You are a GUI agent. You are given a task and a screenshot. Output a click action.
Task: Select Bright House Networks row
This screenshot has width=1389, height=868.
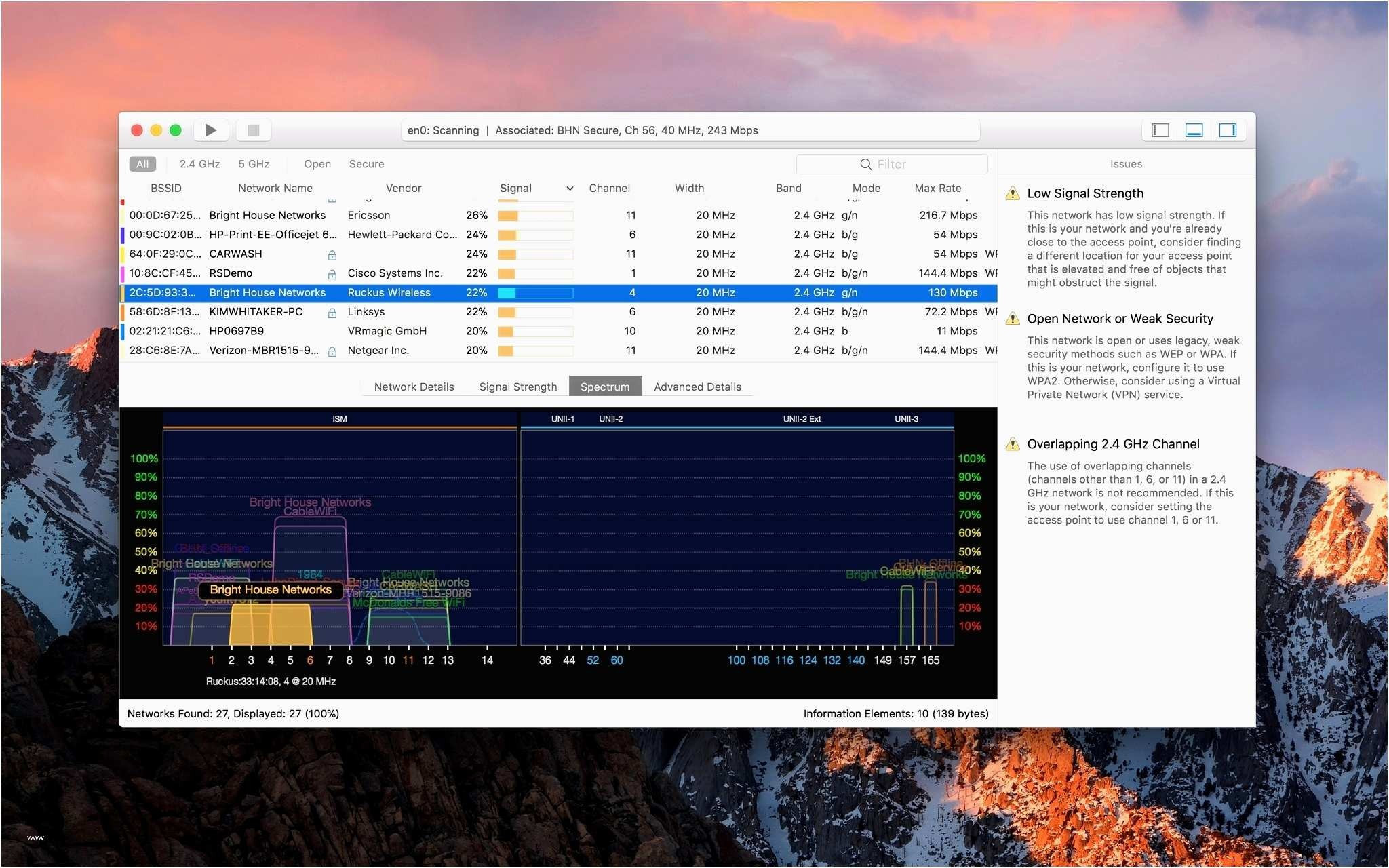point(559,292)
